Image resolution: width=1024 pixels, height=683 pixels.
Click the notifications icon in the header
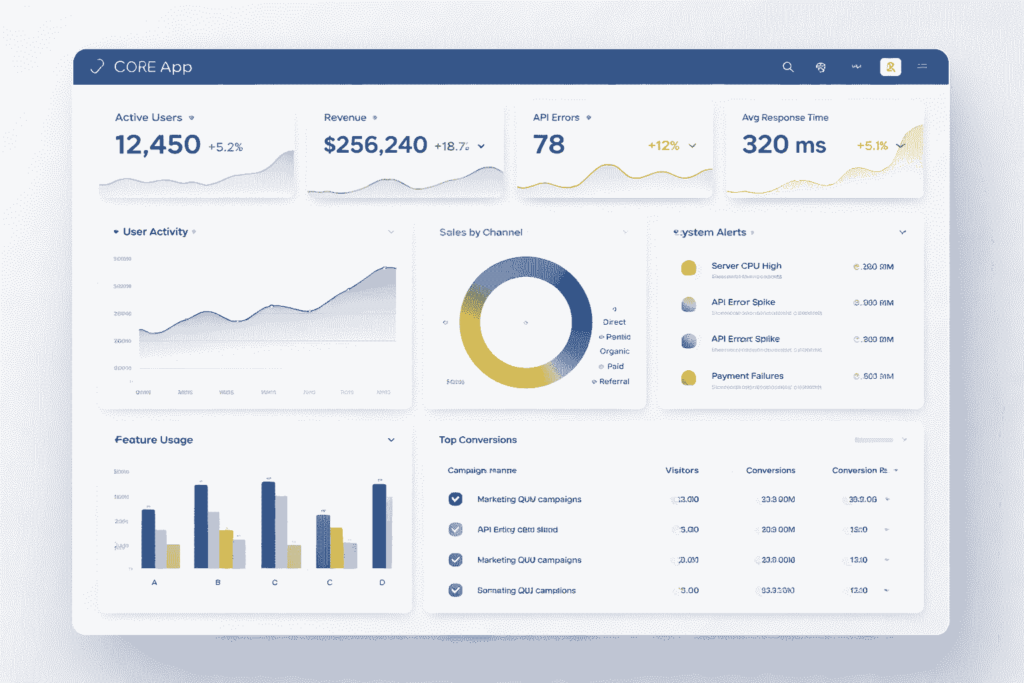821,67
